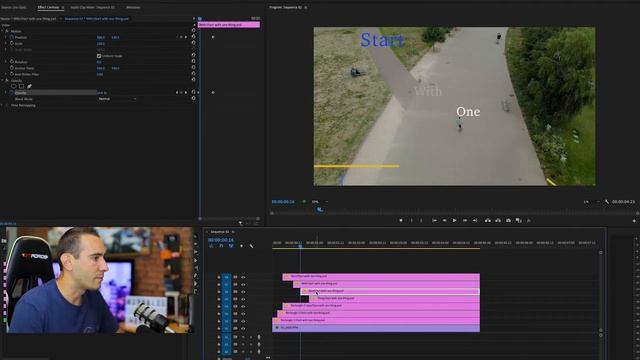Show or hide Effect Controls timeline view arrow

click(x=193, y=18)
